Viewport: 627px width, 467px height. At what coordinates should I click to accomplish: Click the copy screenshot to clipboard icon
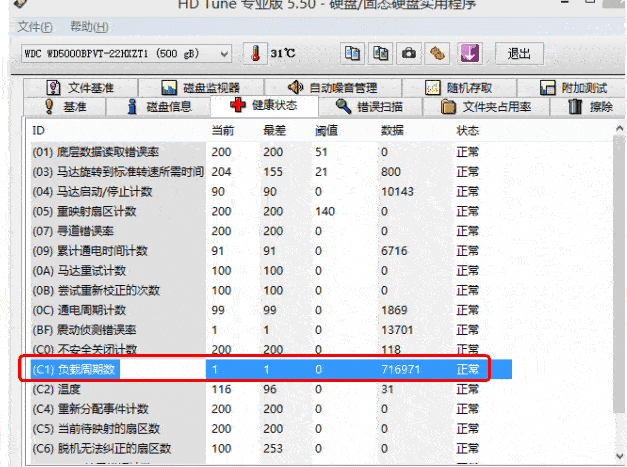pos(380,53)
